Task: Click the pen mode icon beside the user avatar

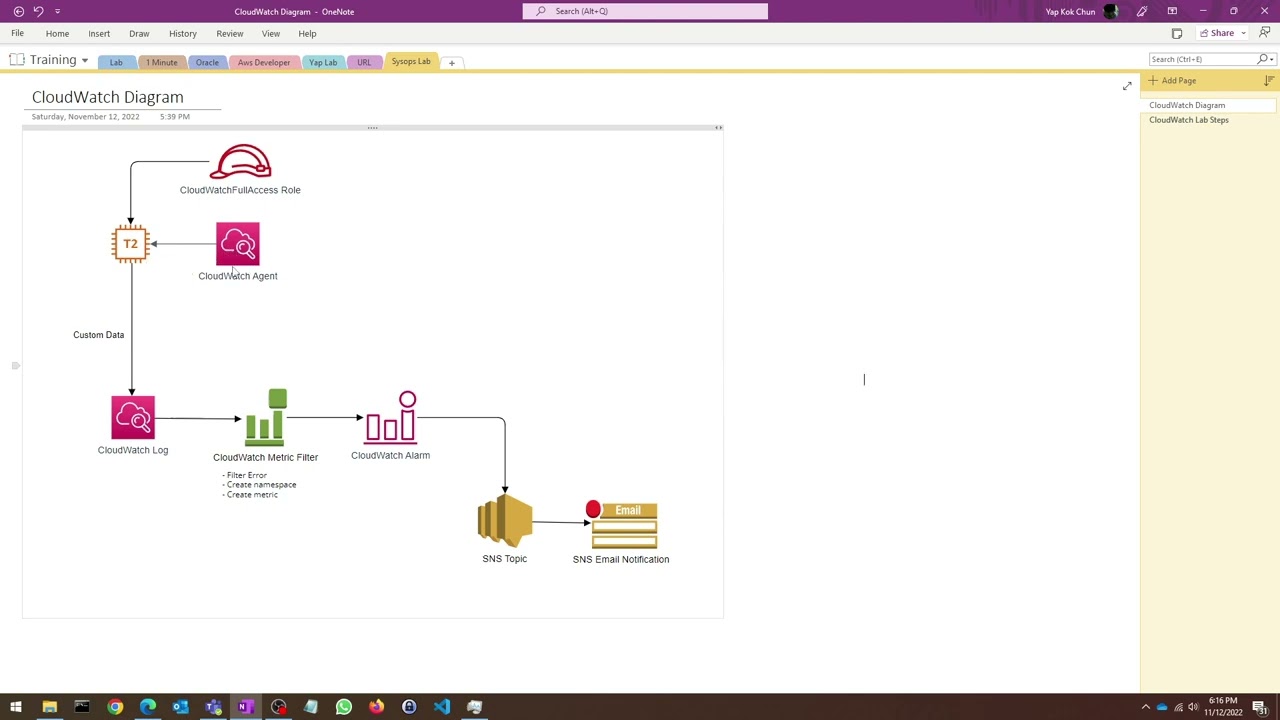Action: (x=1142, y=11)
